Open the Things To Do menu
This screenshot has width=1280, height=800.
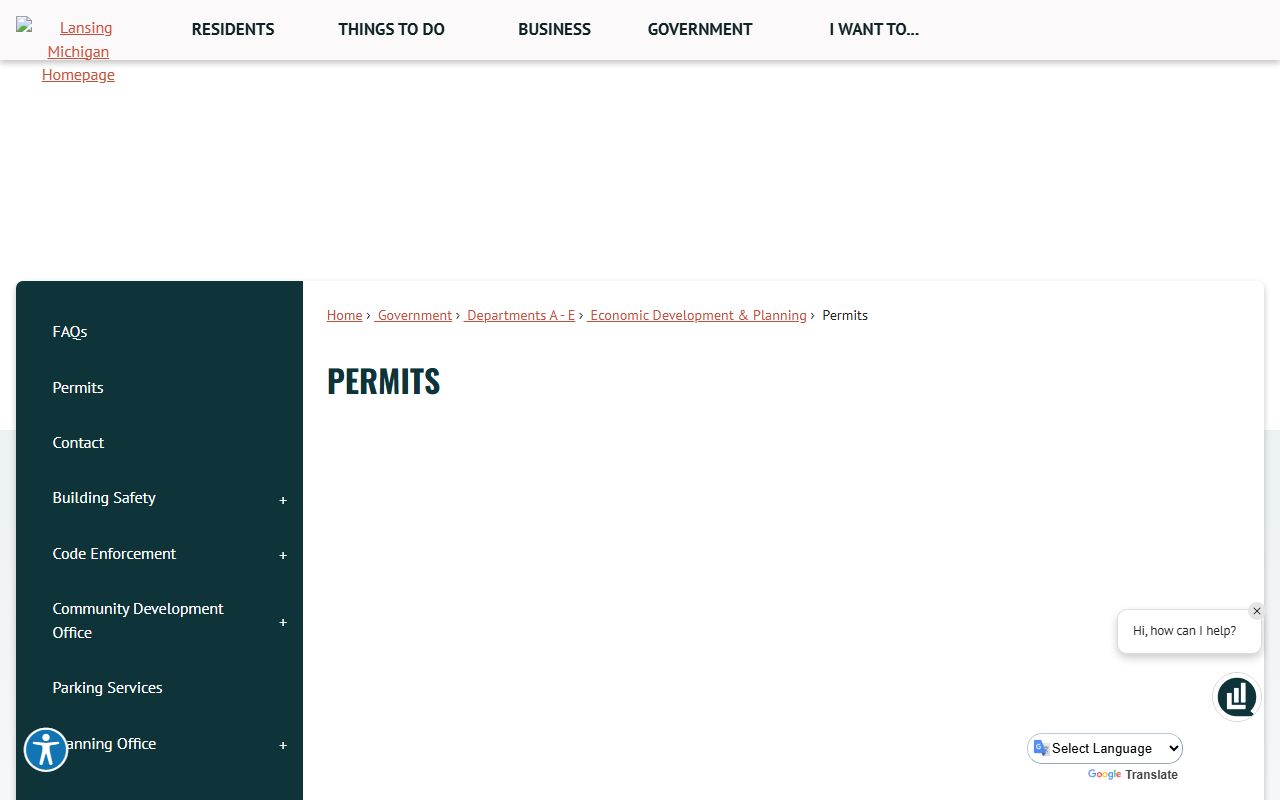(391, 29)
